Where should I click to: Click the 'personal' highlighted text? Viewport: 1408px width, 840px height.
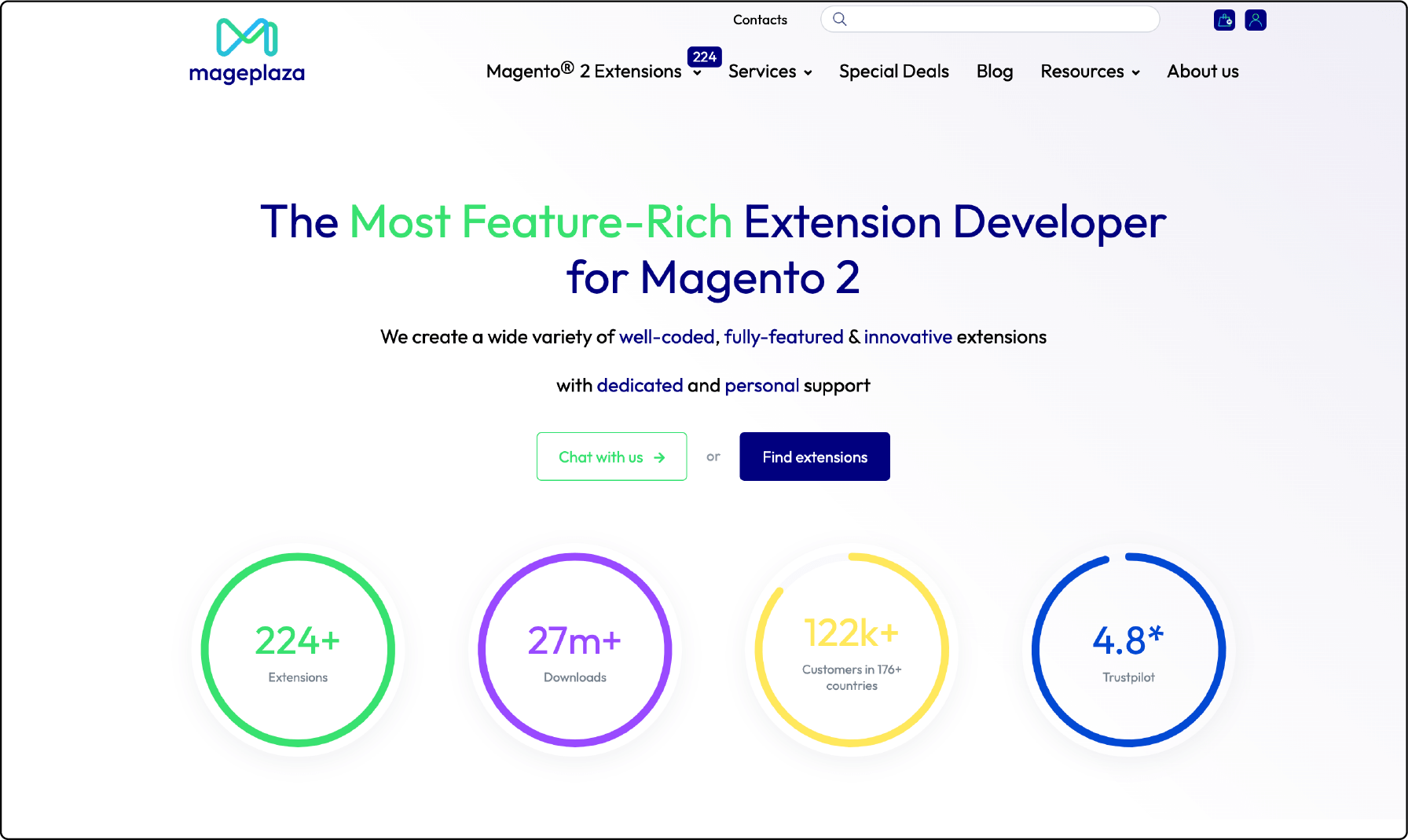[x=761, y=386]
